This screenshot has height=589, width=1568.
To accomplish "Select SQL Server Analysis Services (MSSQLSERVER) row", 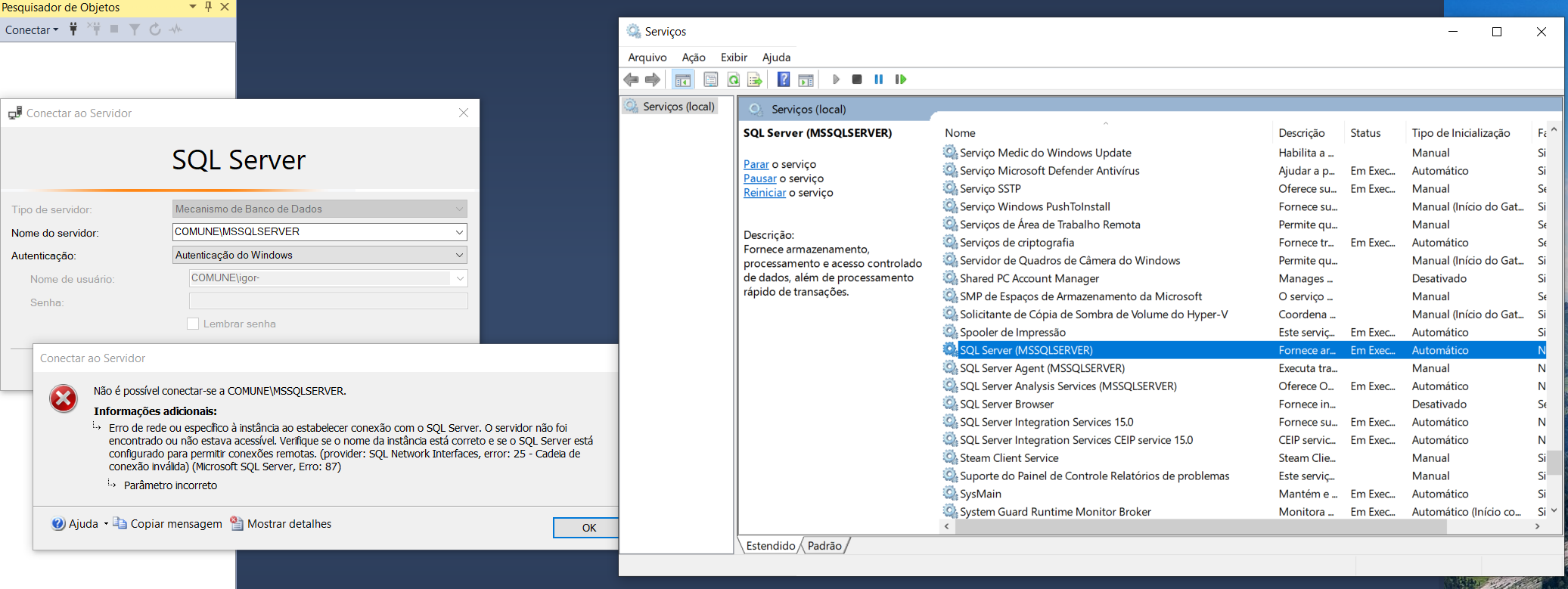I will [1244, 386].
